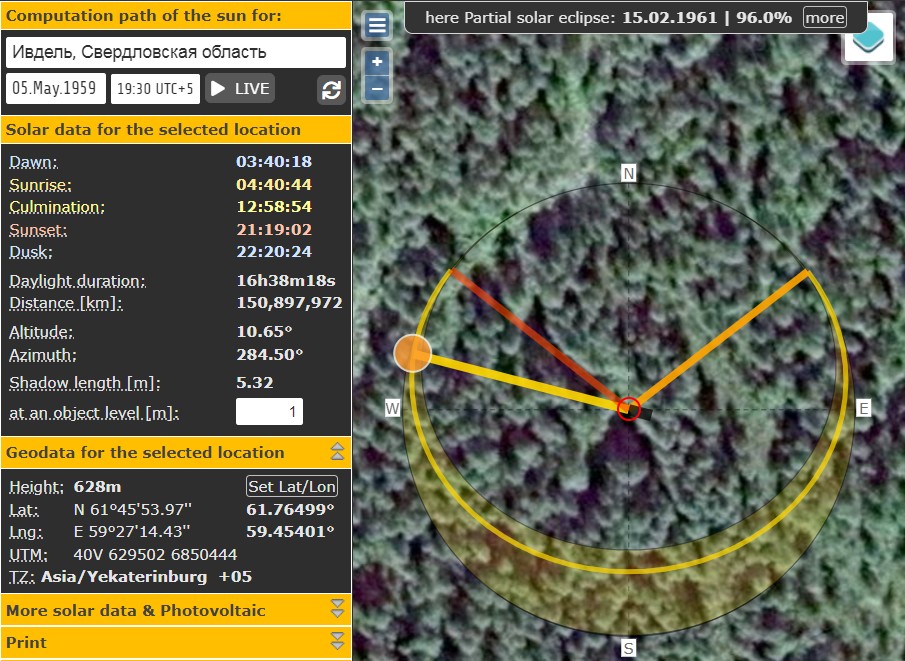
Task: Click the Daylight duration label
Action: pos(77,281)
